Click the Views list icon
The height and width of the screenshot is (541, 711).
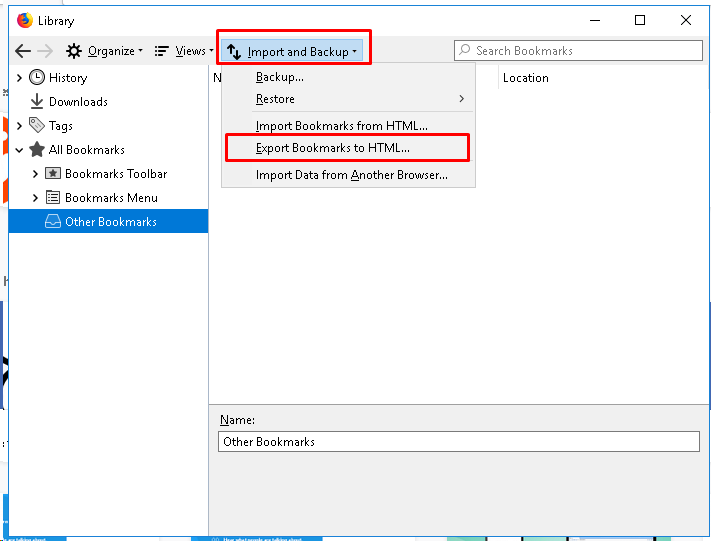pyautogui.click(x=161, y=51)
